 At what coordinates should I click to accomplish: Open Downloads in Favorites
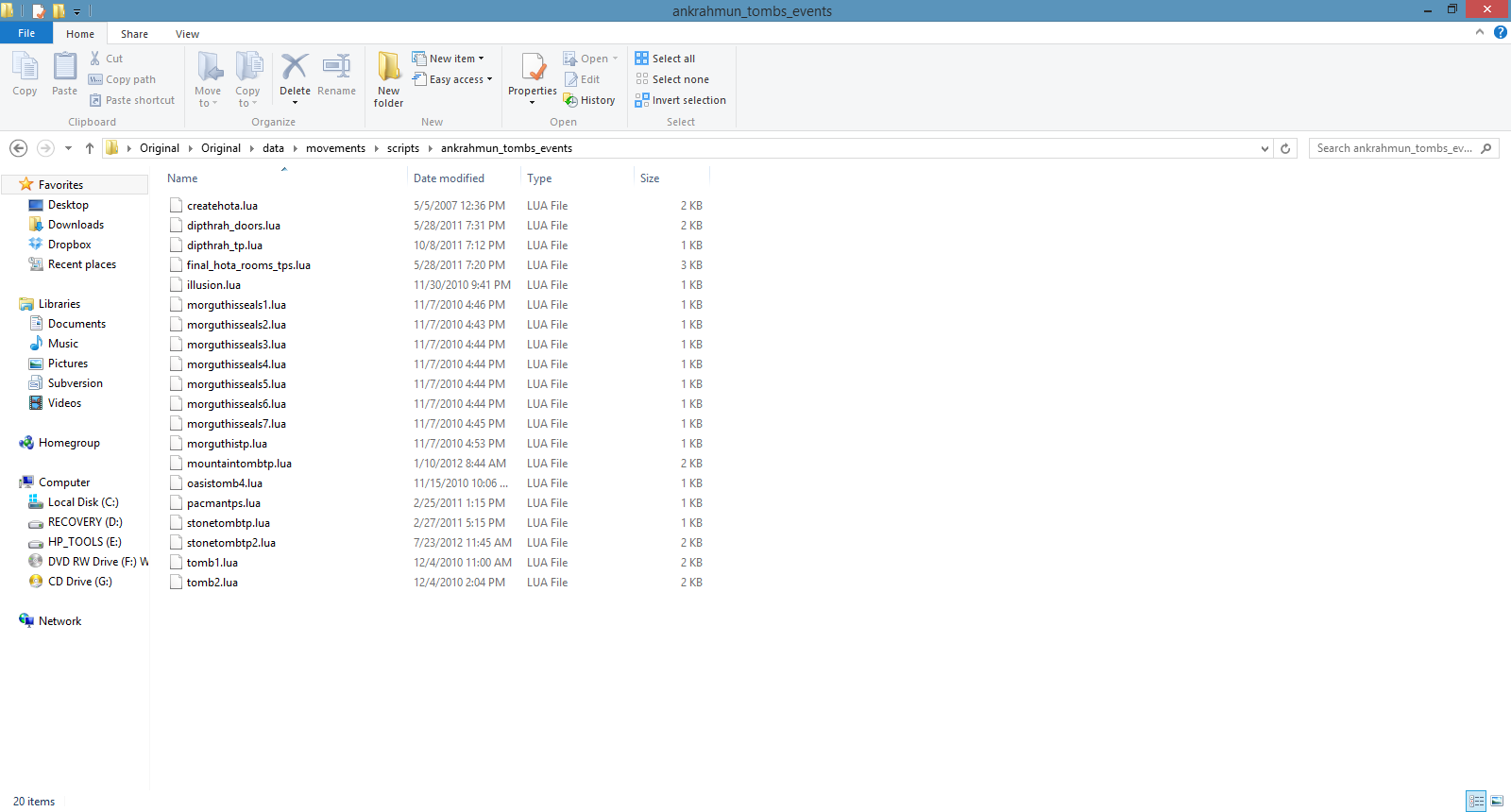[76, 225]
